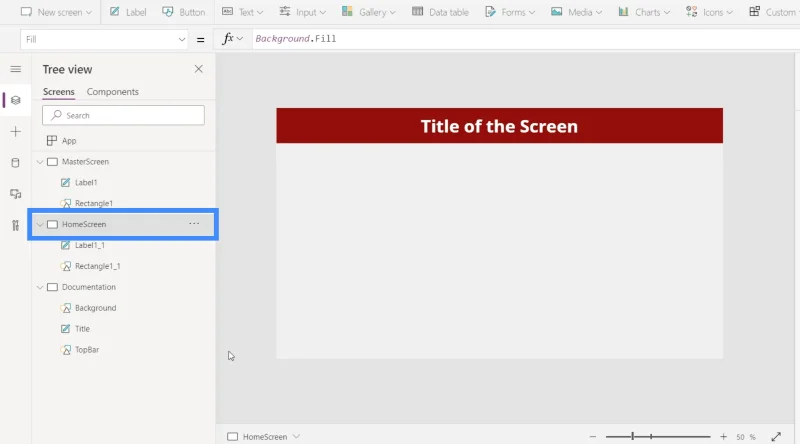The image size is (800, 444).
Task: Select Rectangle1_1 under HomeScreen
Action: click(x=97, y=266)
